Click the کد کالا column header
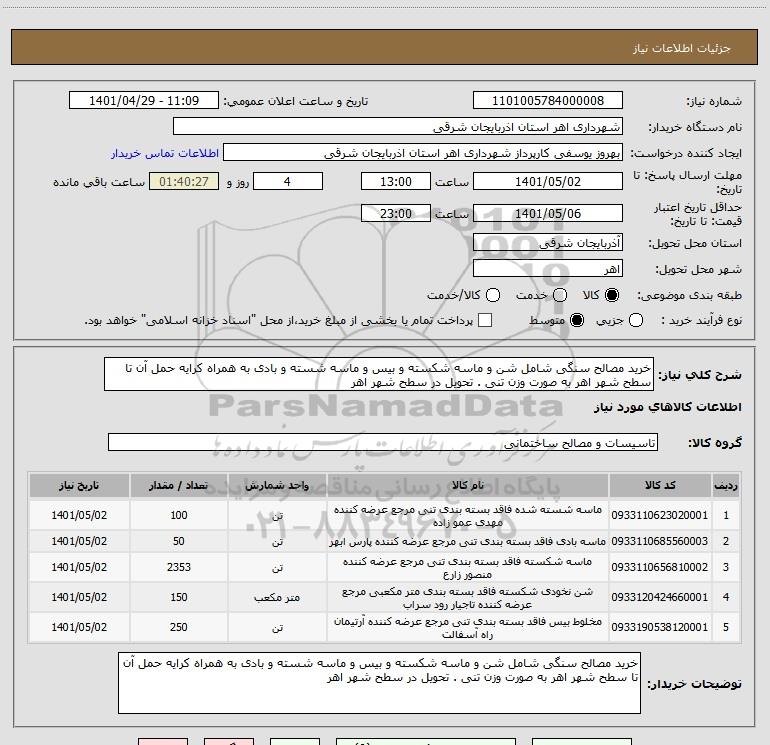Viewport: 770px width, 745px height. tap(660, 485)
